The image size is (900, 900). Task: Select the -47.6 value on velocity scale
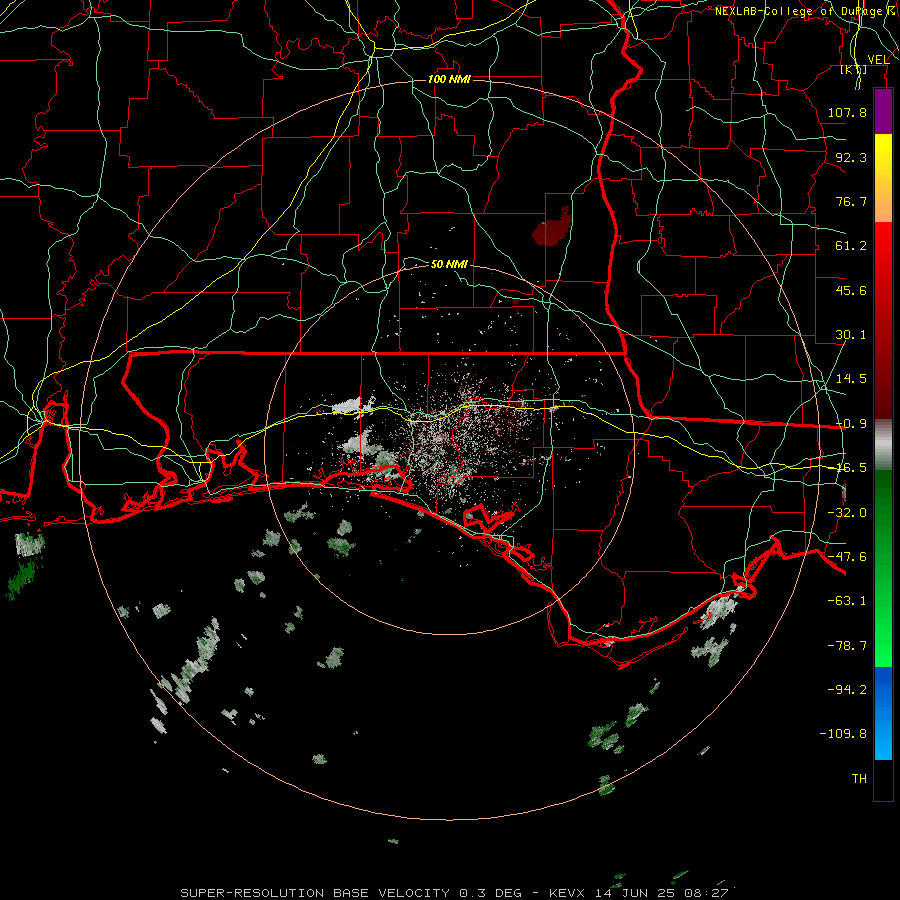(847, 557)
